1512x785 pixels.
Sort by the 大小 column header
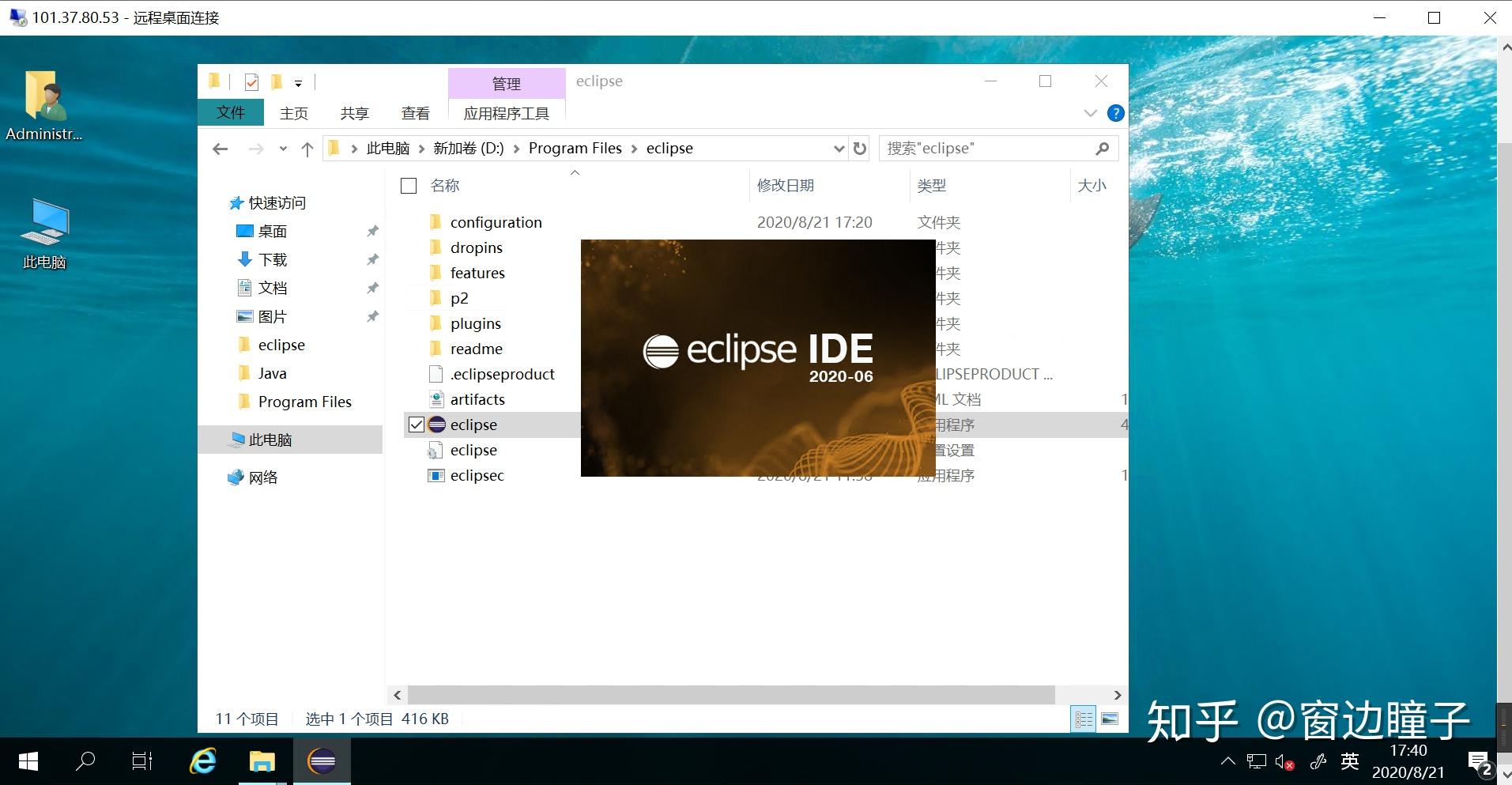coord(1092,186)
